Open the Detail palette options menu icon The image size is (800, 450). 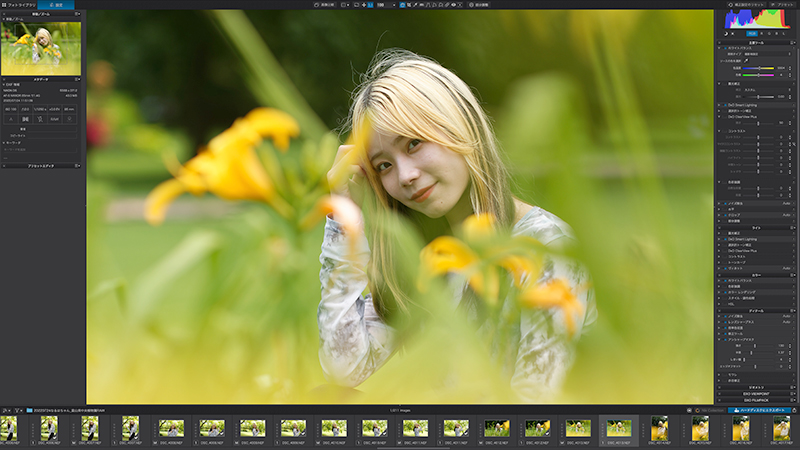point(792,310)
